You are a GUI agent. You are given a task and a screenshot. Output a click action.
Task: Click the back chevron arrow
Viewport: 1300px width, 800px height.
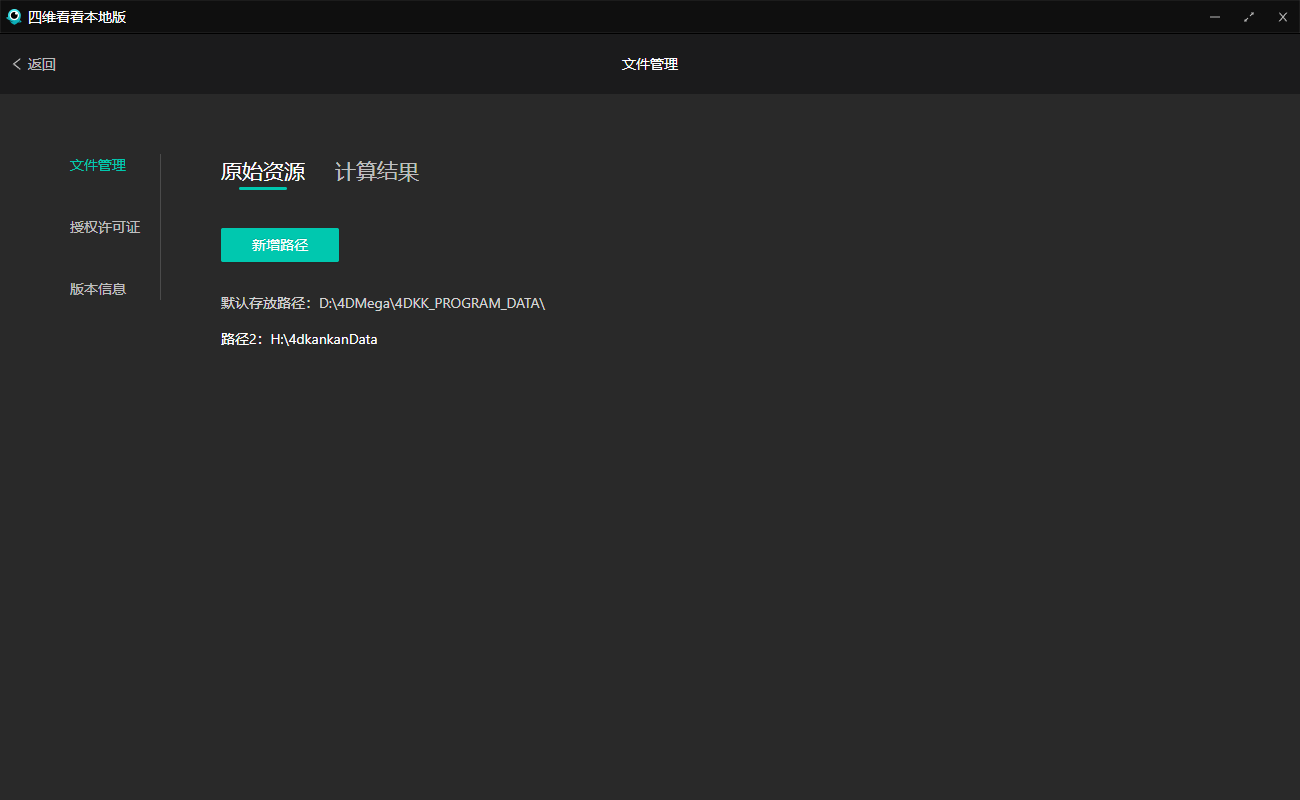click(x=16, y=64)
